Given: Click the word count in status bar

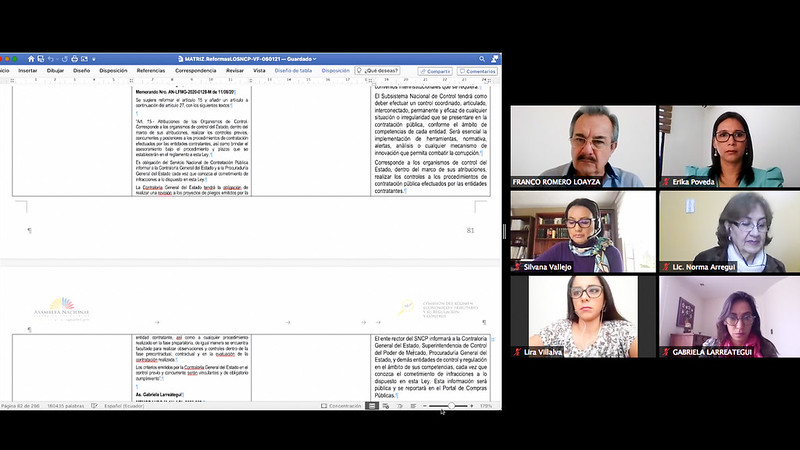Looking at the screenshot, I should click(x=65, y=406).
